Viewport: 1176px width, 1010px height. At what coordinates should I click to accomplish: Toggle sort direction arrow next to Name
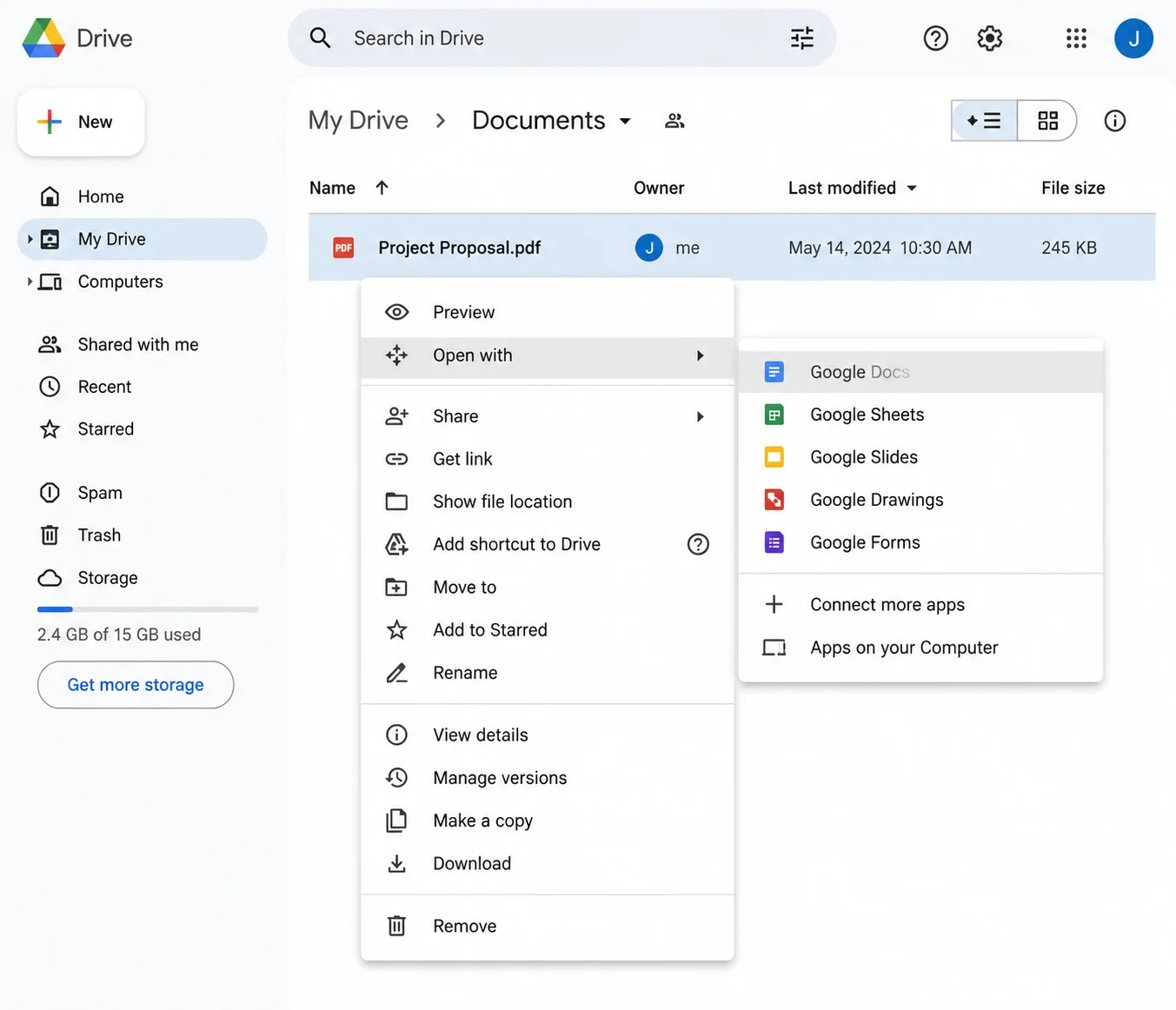(x=382, y=188)
